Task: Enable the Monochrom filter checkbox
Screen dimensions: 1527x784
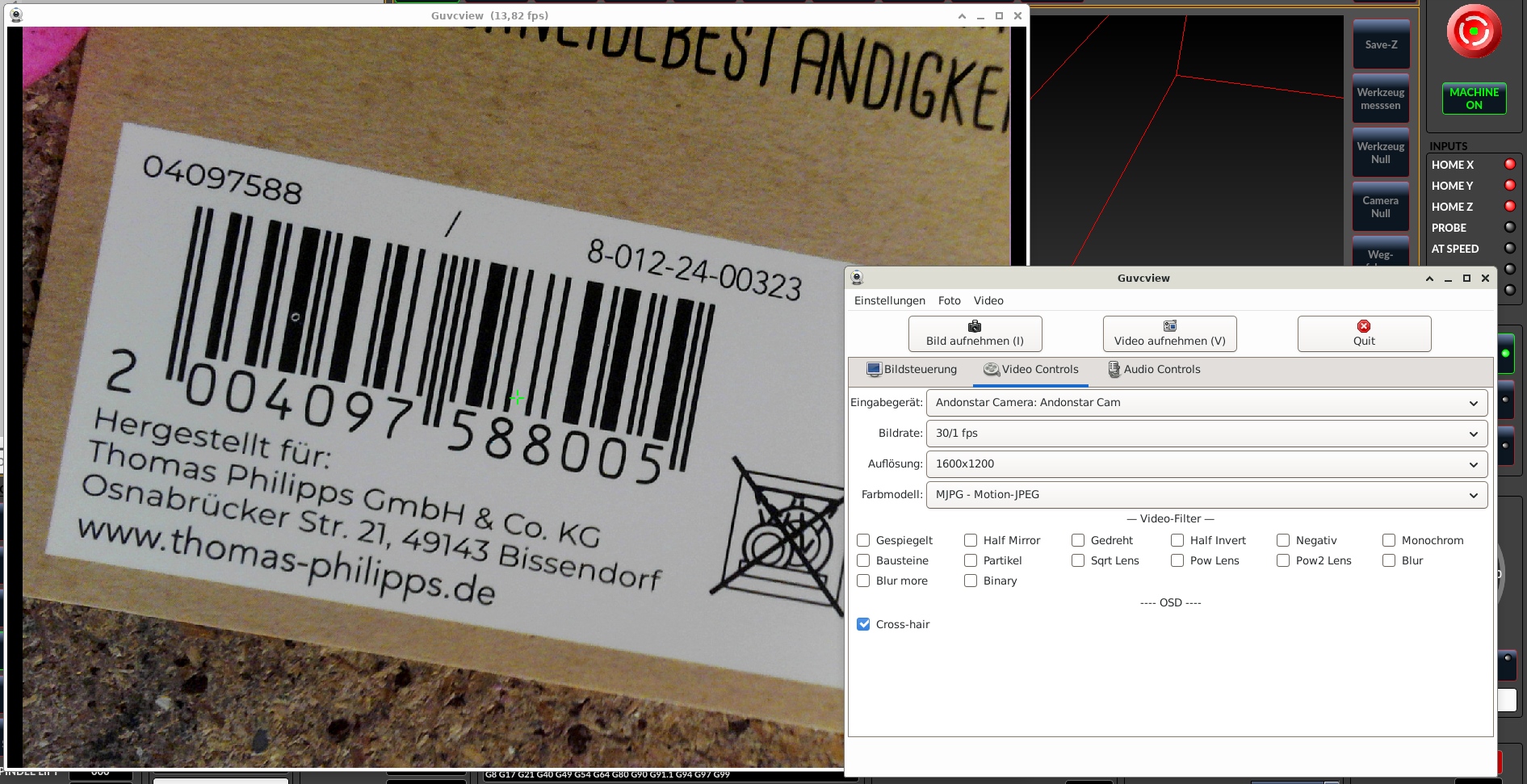Action: 1389,540
